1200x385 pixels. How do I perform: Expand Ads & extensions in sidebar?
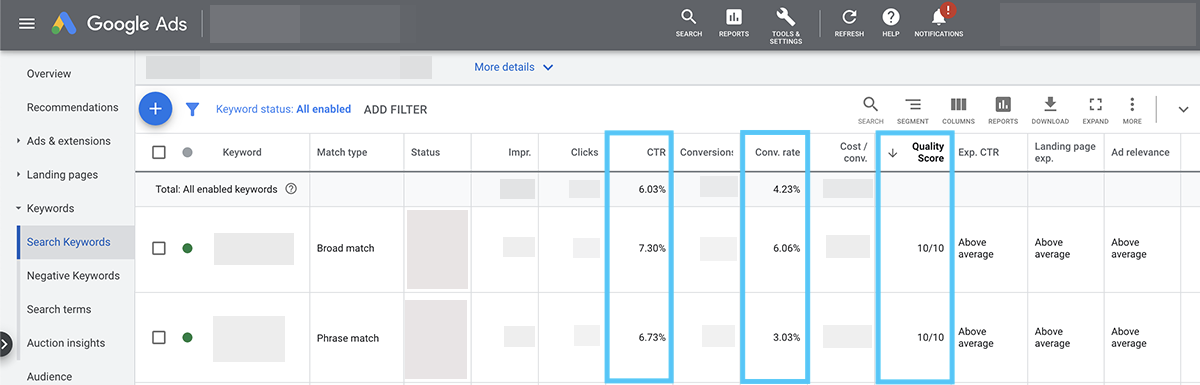pos(18,141)
